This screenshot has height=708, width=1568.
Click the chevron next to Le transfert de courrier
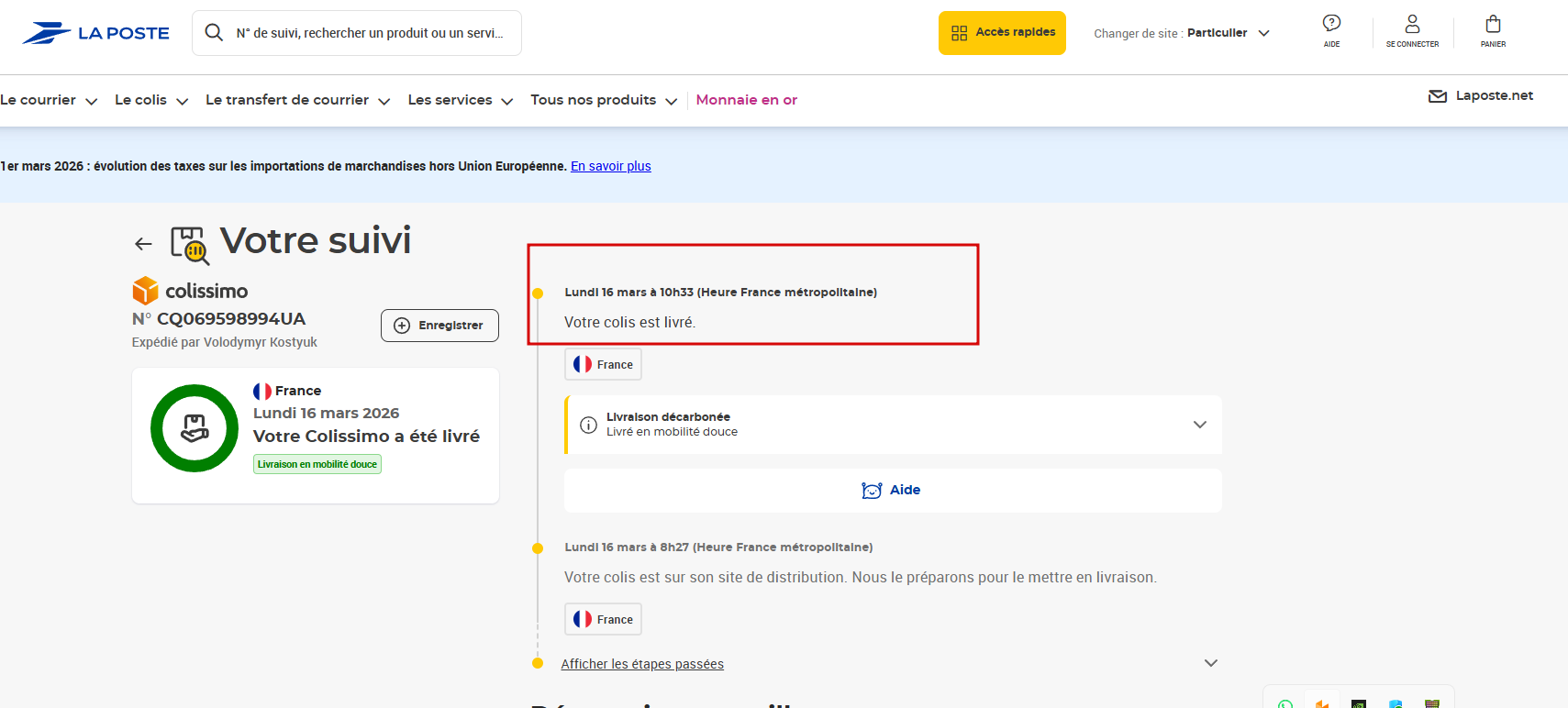[384, 102]
